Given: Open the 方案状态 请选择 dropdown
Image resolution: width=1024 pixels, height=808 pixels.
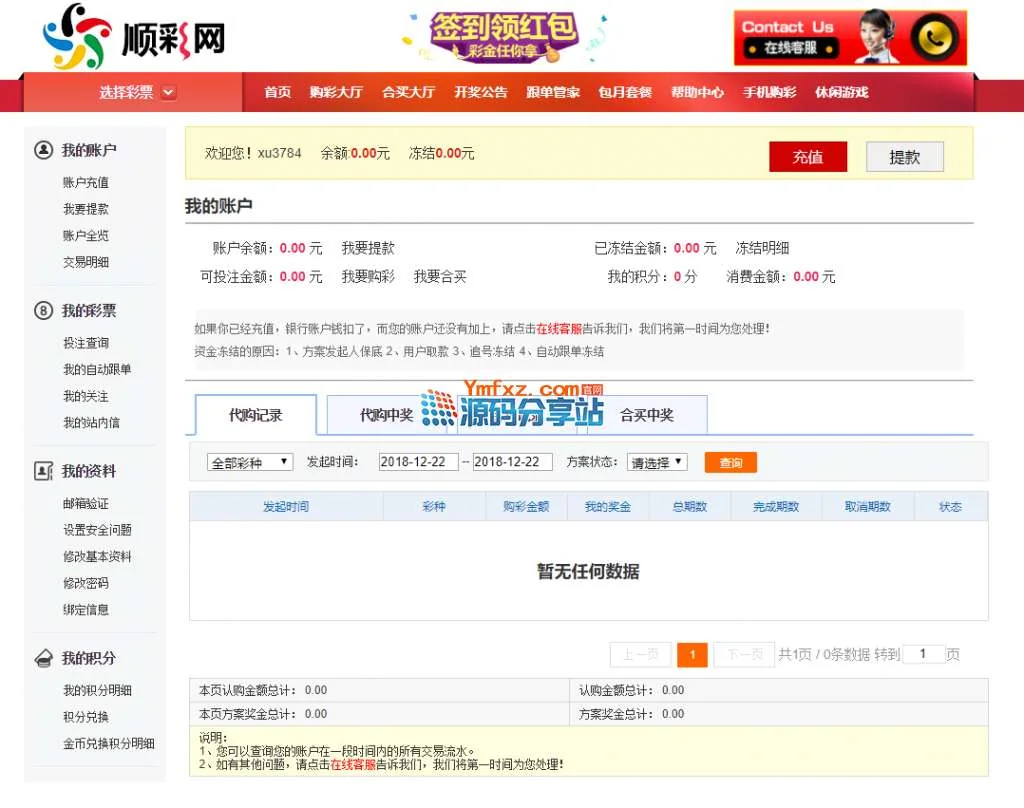Looking at the screenshot, I should pos(657,462).
